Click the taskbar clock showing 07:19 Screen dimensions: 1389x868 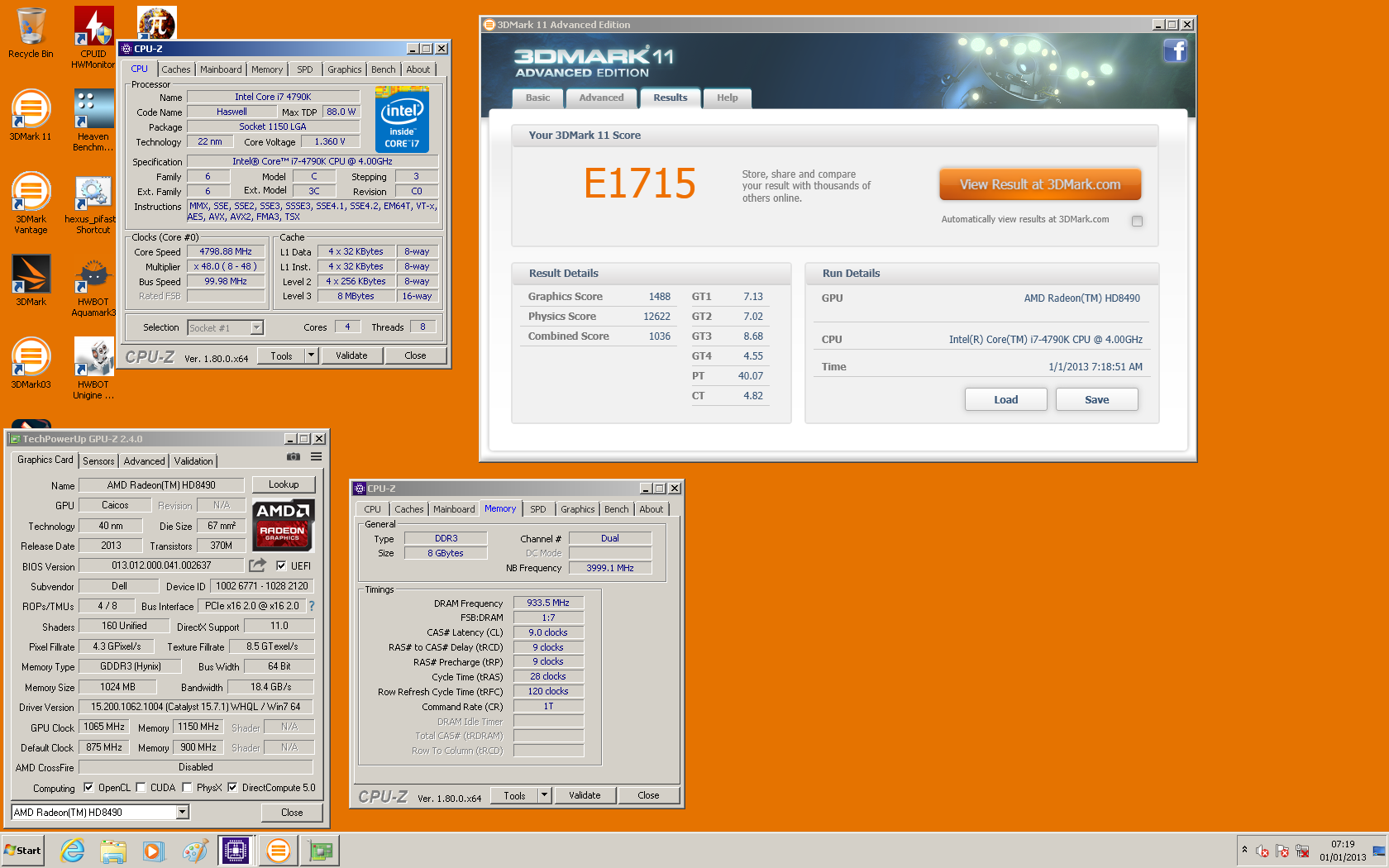point(1343,851)
